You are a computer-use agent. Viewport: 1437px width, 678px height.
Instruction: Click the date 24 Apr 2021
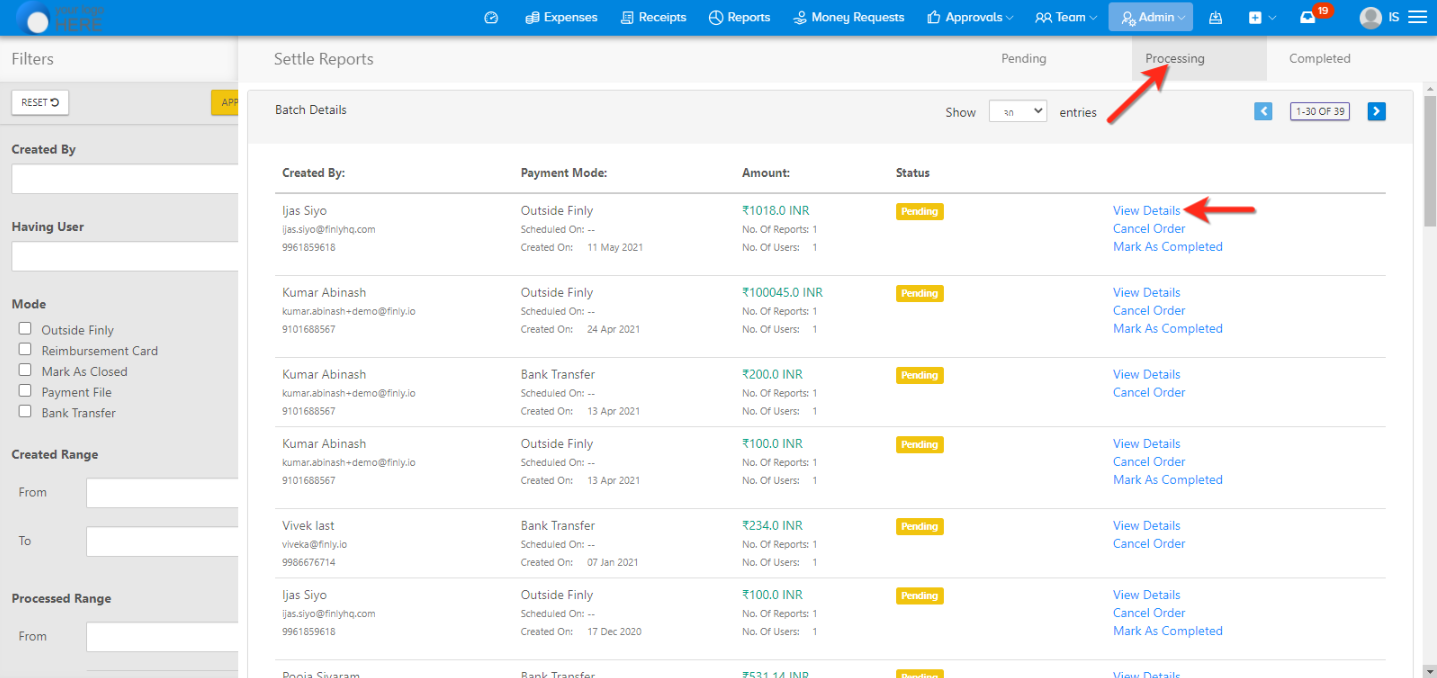614,329
